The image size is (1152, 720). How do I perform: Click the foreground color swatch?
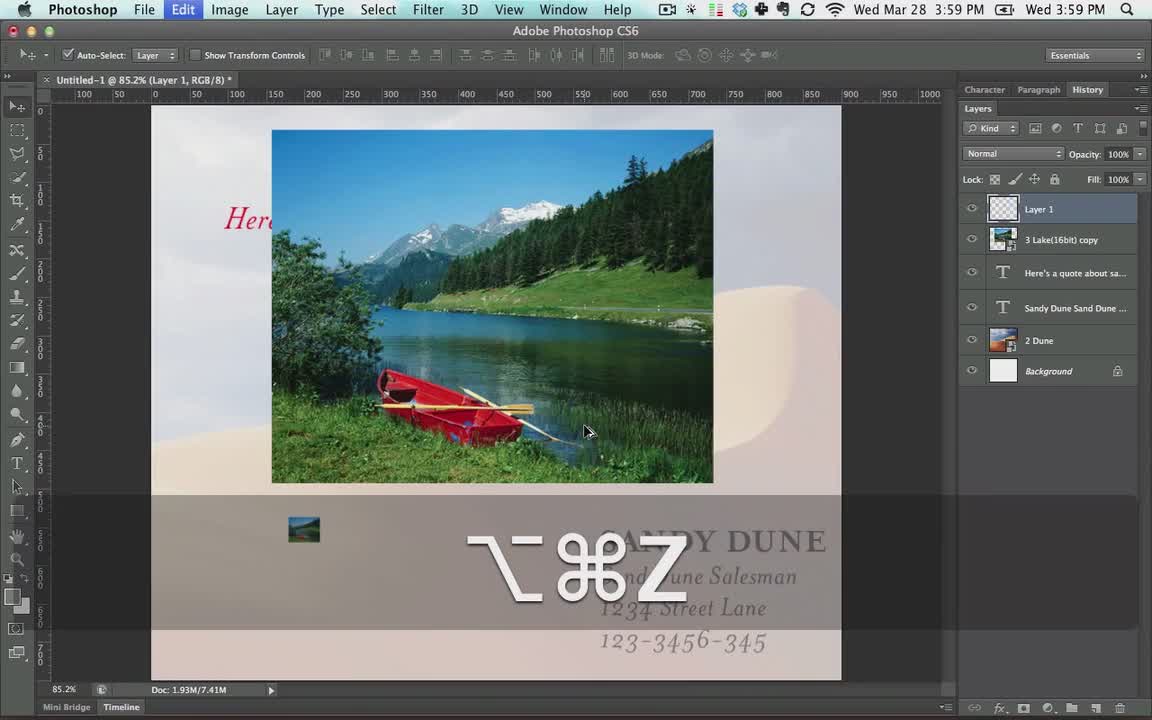[x=12, y=597]
